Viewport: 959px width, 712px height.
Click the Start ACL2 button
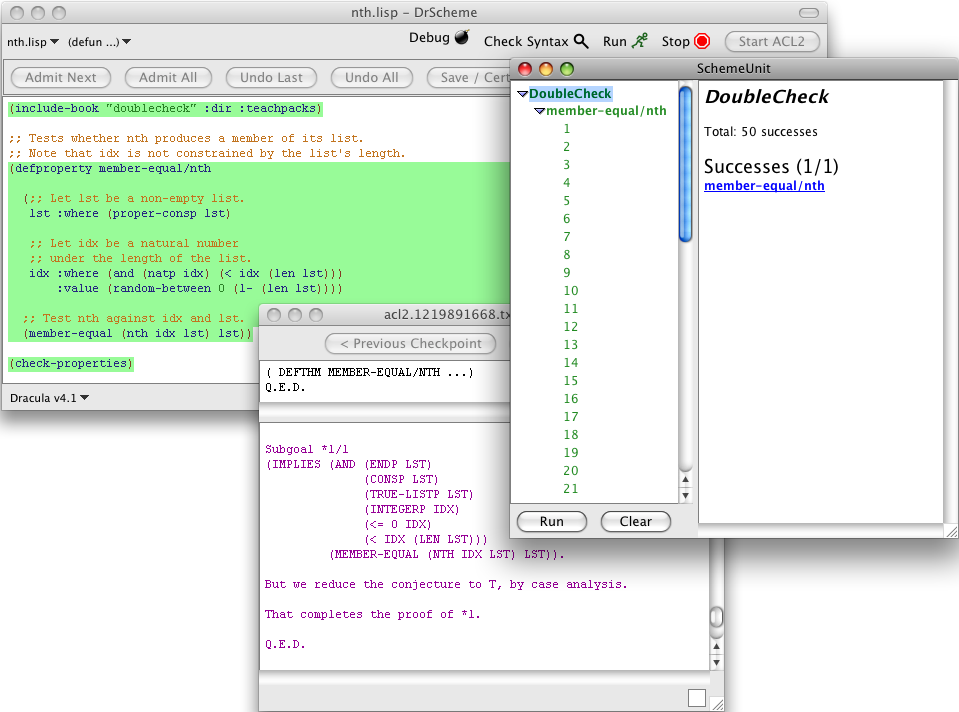[x=772, y=41]
